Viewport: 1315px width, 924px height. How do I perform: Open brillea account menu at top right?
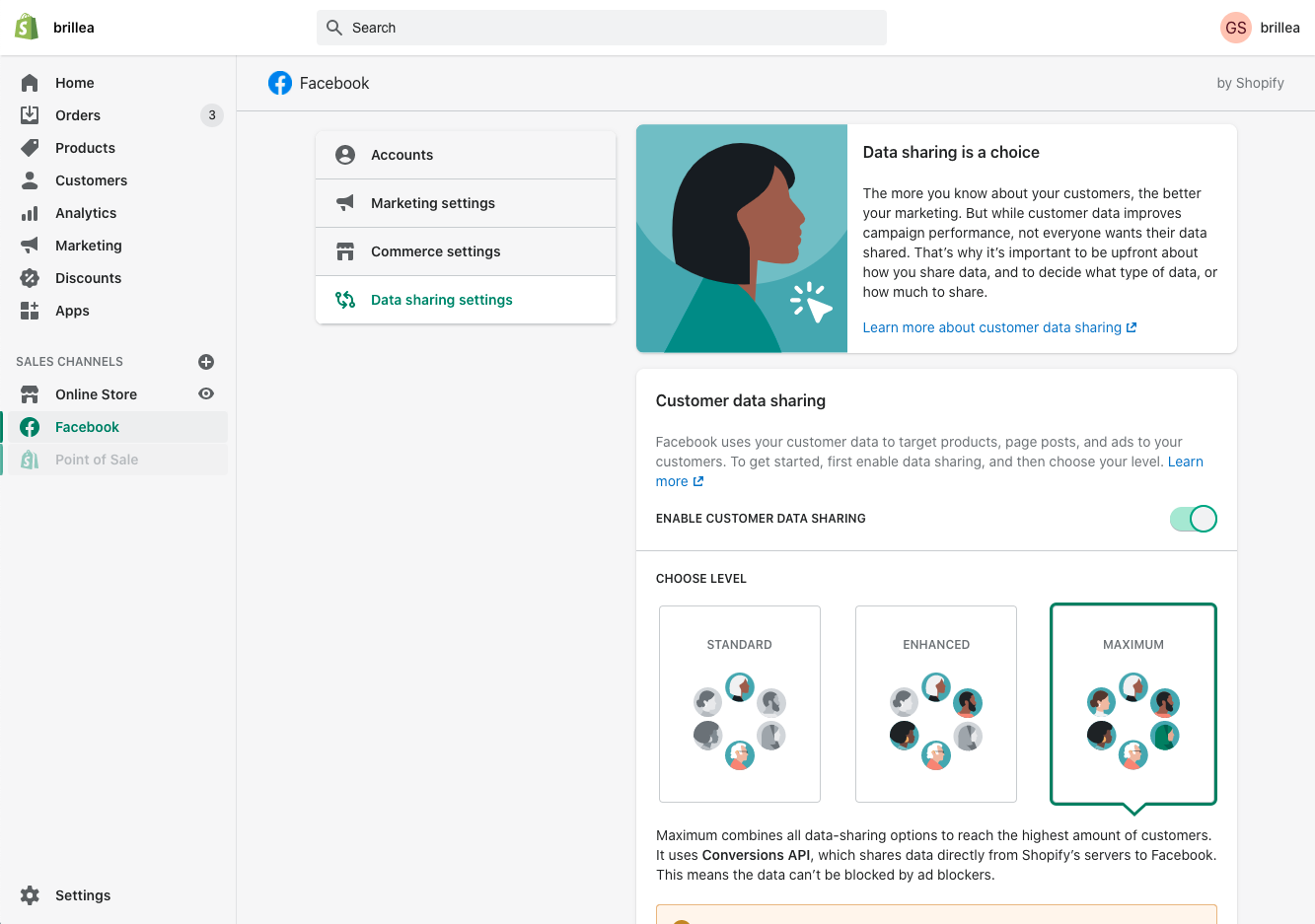click(x=1261, y=28)
